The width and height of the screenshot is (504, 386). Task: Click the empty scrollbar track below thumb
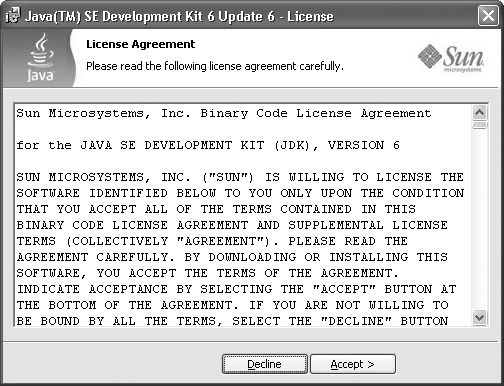(x=479, y=219)
